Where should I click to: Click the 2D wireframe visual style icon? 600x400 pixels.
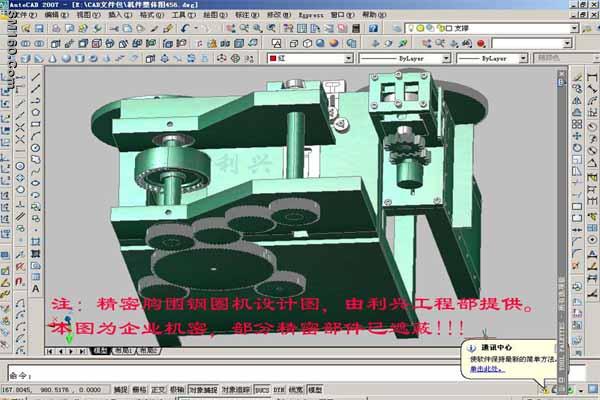[x=276, y=43]
